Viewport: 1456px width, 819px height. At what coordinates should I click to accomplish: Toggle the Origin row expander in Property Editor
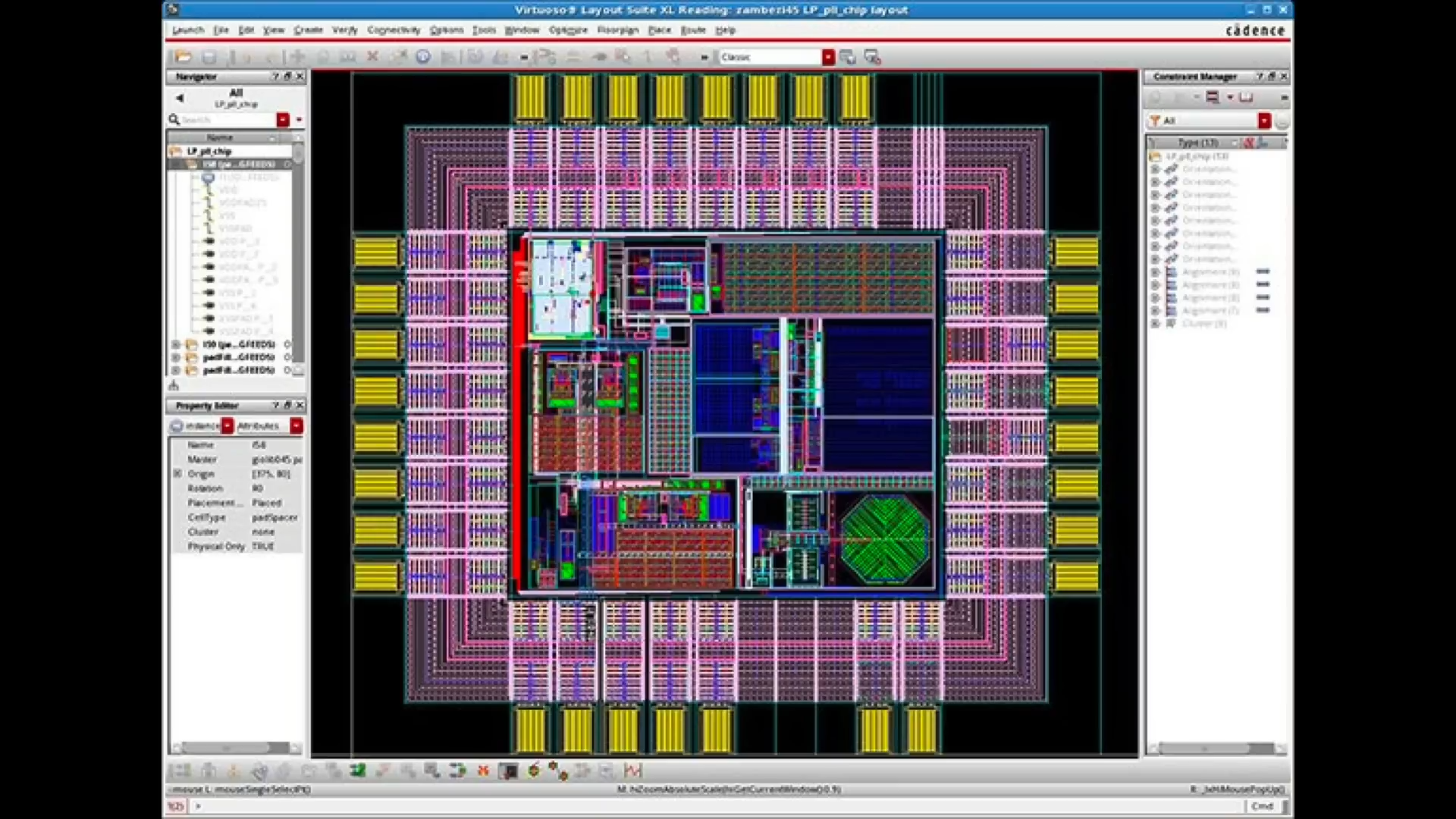177,474
